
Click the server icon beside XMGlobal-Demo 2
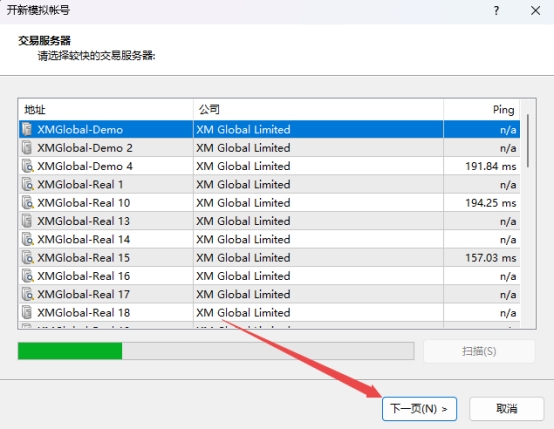27,148
